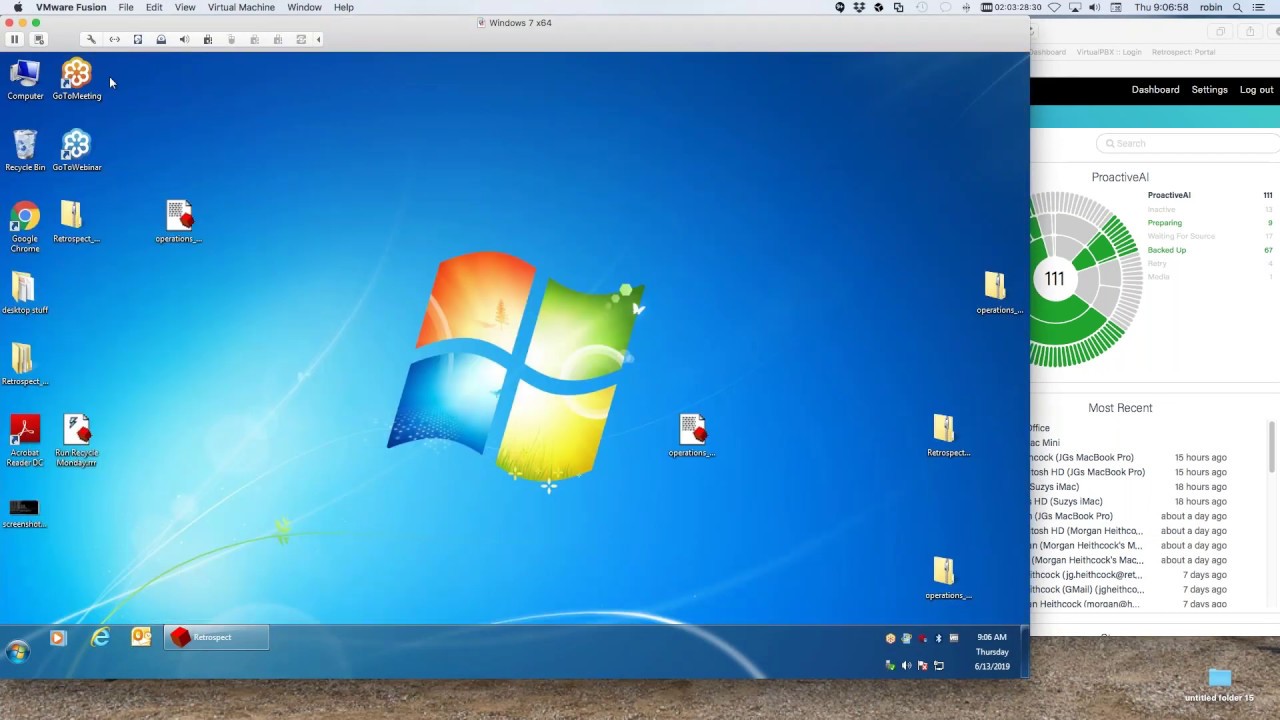This screenshot has width=1280, height=720.
Task: Pause the virtual machine in VMware toolbar
Action: 15,39
